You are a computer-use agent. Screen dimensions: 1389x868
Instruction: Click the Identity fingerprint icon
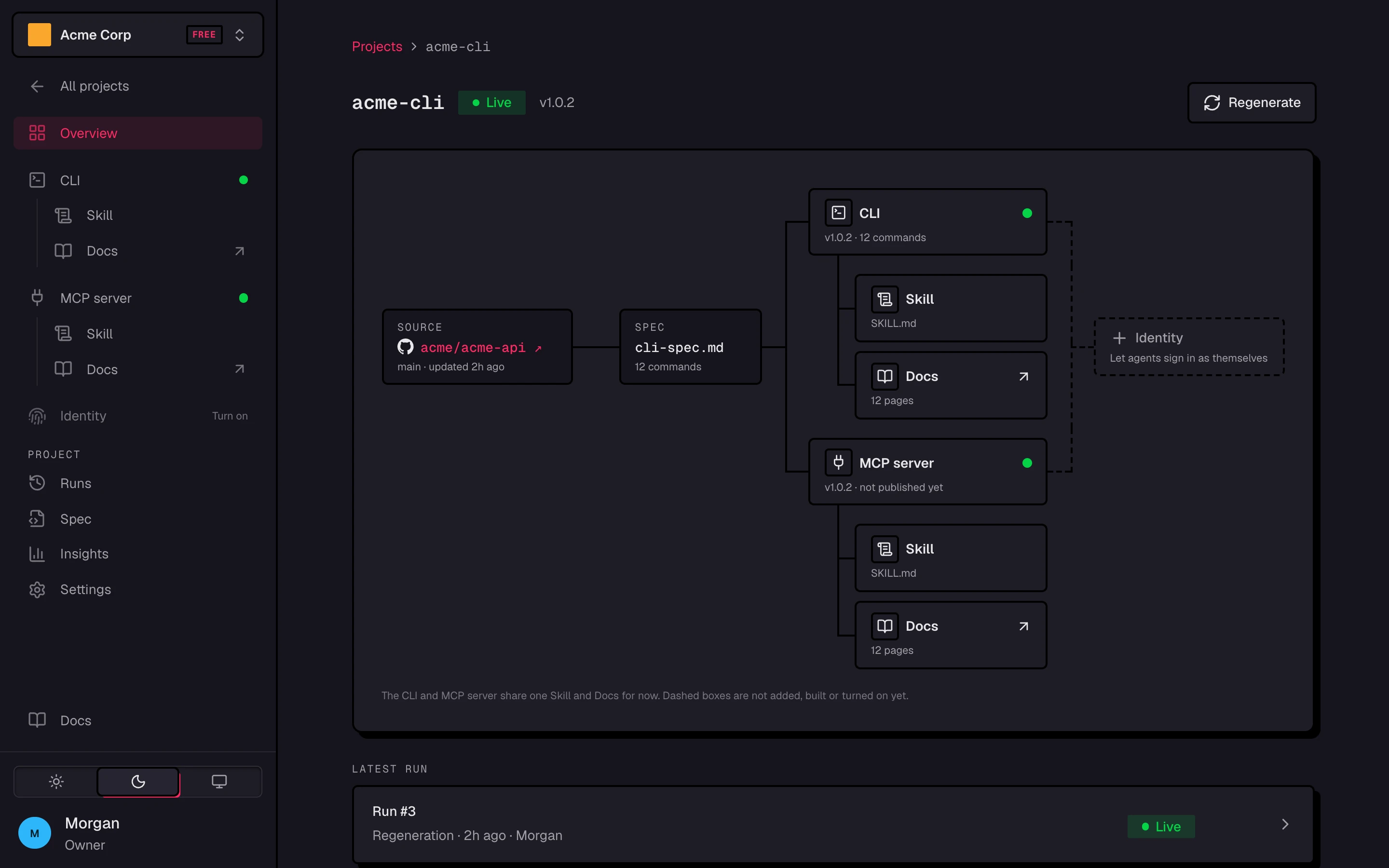tap(37, 416)
